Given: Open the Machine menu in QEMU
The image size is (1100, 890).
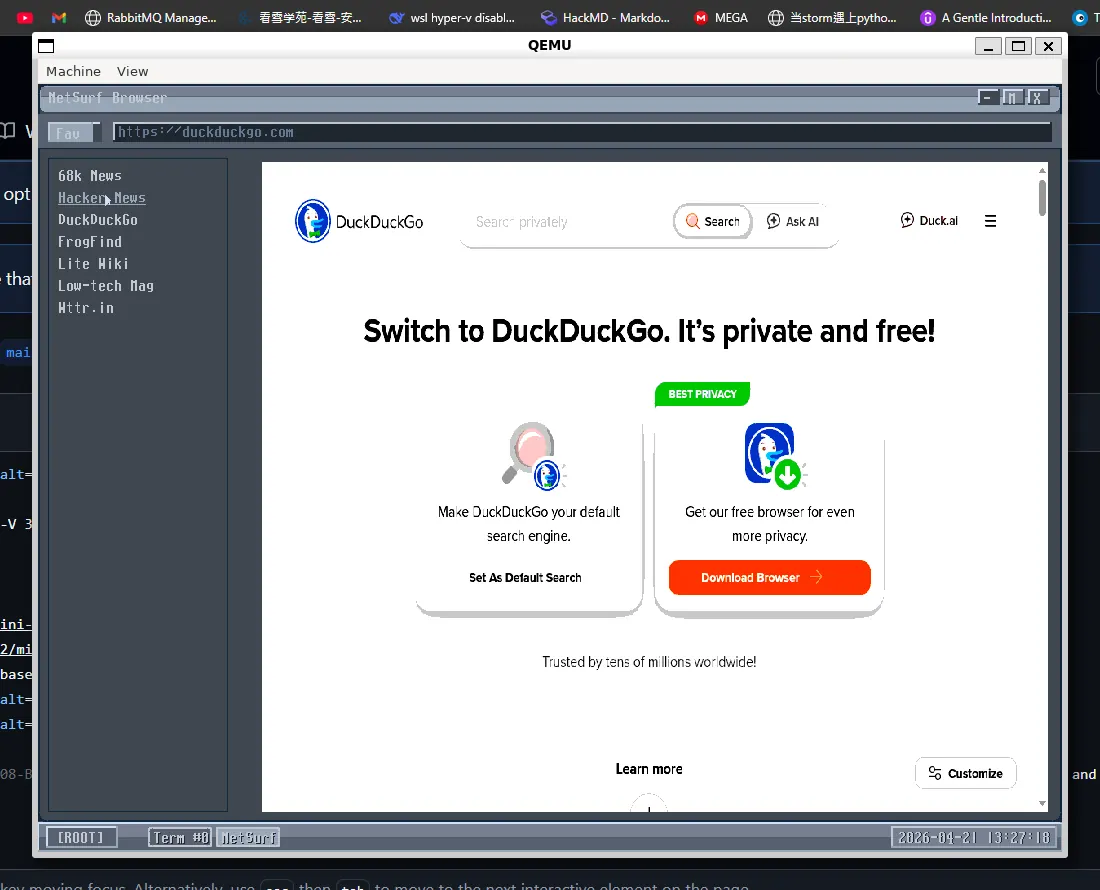Looking at the screenshot, I should coord(73,71).
